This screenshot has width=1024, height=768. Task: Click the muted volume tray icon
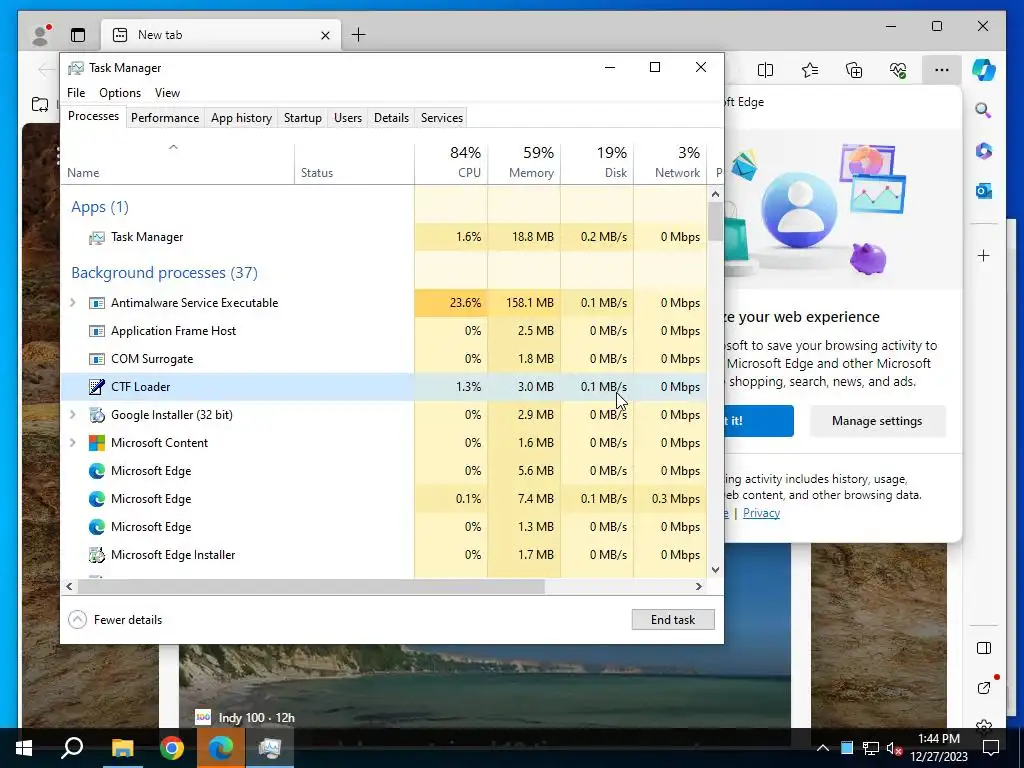[x=895, y=748]
